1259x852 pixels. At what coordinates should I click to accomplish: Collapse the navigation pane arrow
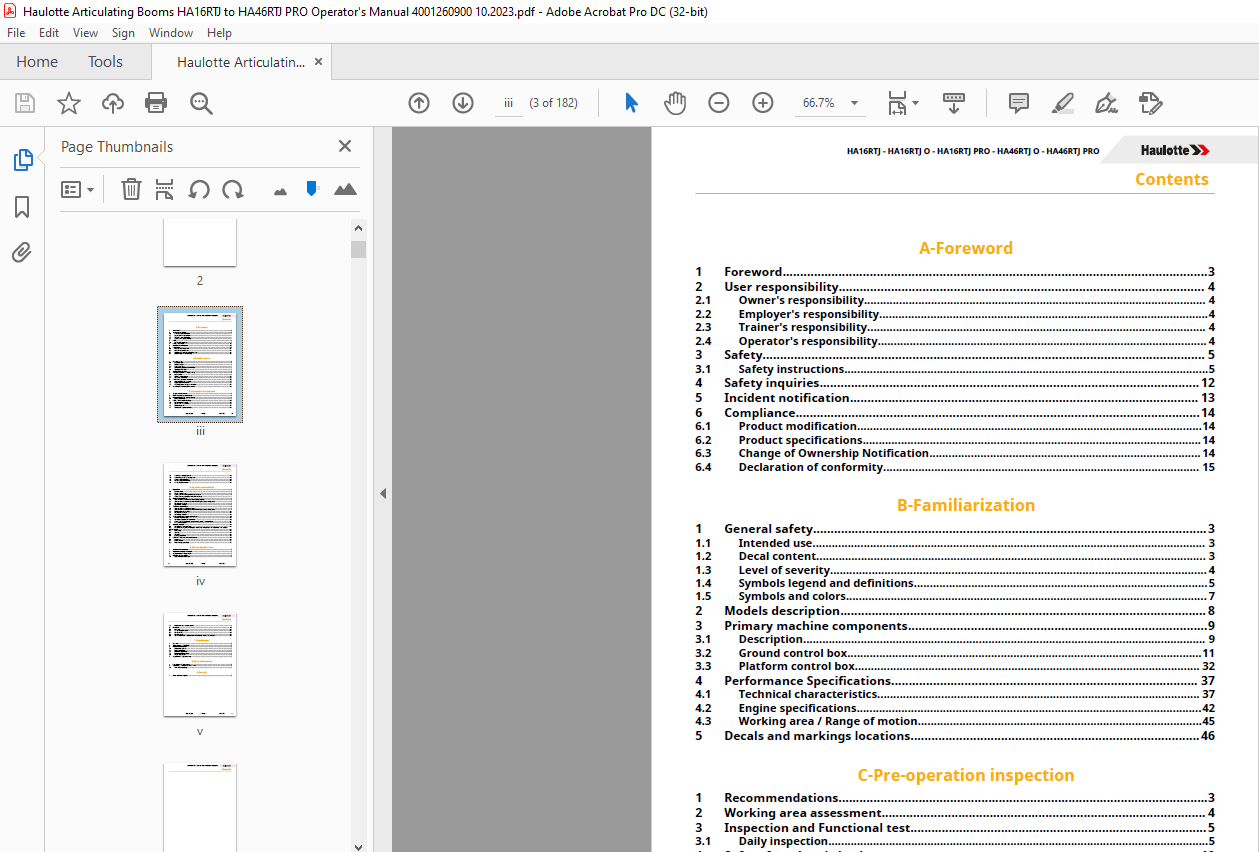[382, 493]
